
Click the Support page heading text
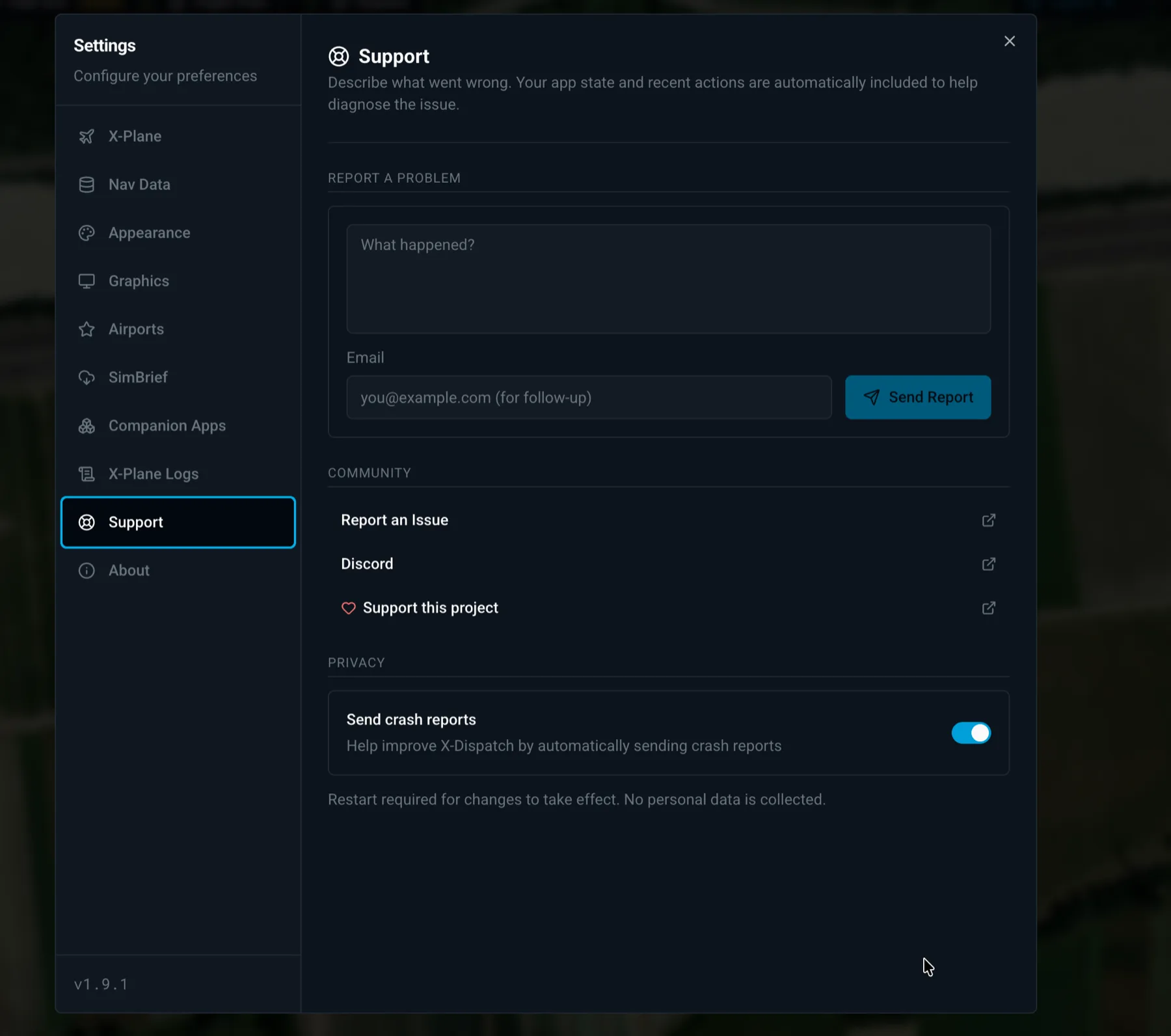[x=394, y=57]
